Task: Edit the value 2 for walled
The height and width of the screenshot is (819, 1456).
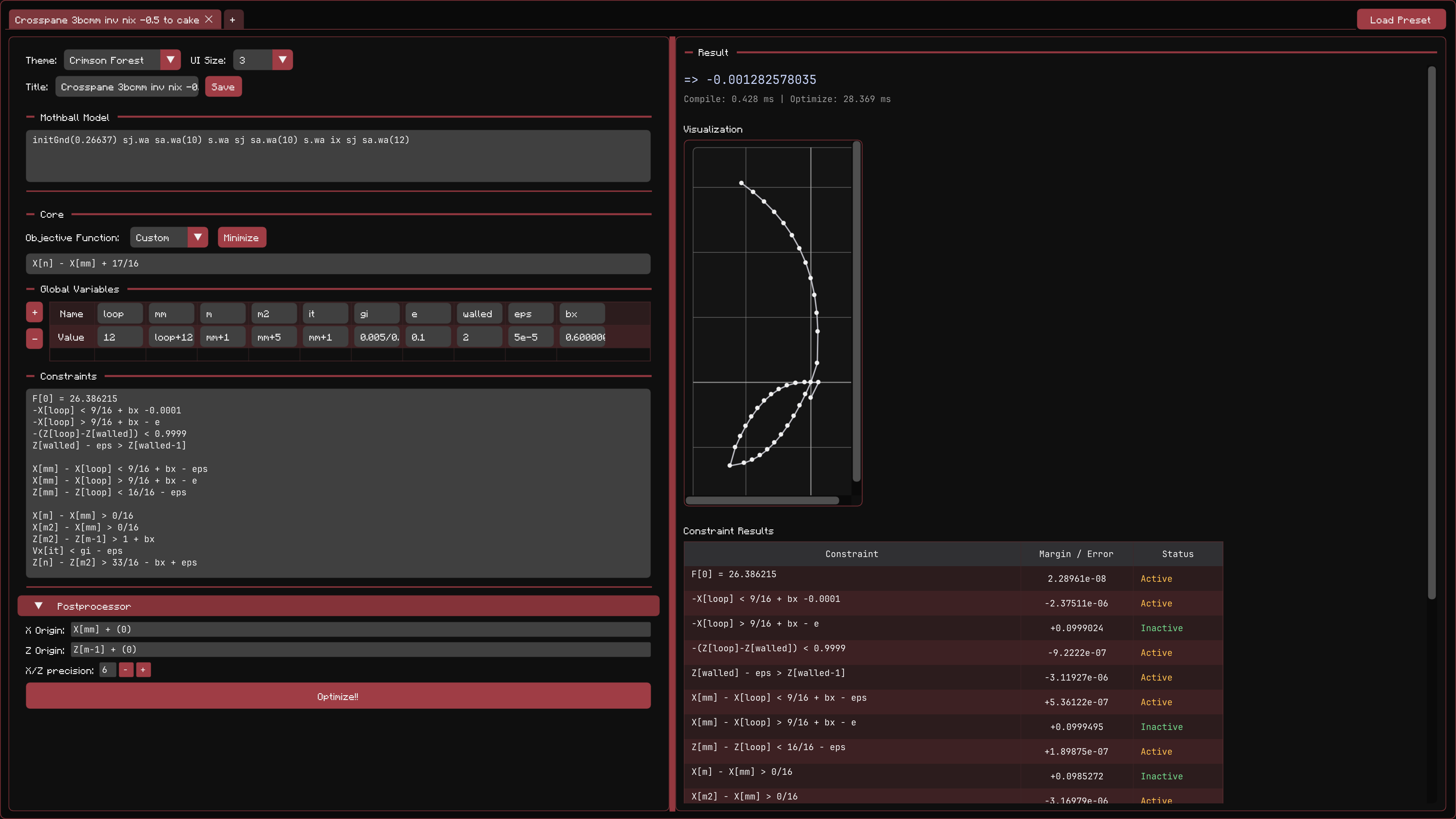Action: [479, 337]
